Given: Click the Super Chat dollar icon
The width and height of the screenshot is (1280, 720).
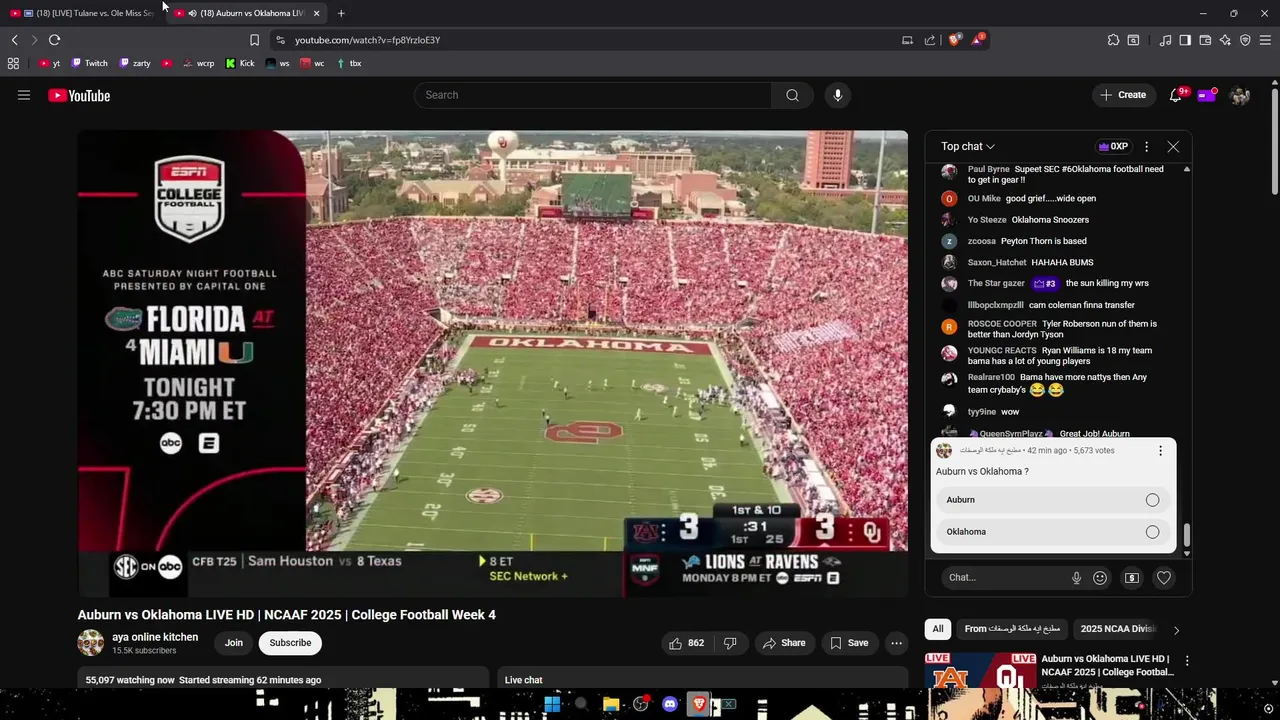Looking at the screenshot, I should (1132, 577).
